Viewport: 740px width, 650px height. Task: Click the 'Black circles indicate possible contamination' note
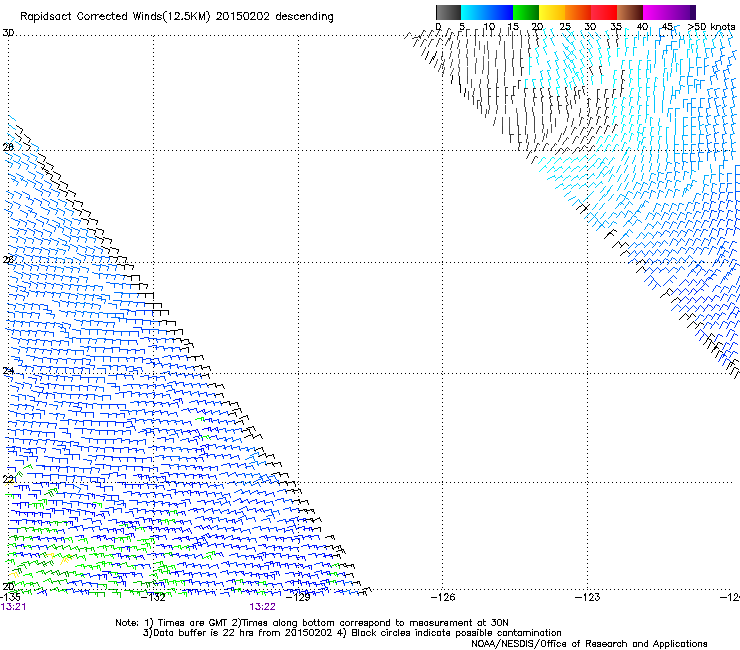[x=449, y=633]
